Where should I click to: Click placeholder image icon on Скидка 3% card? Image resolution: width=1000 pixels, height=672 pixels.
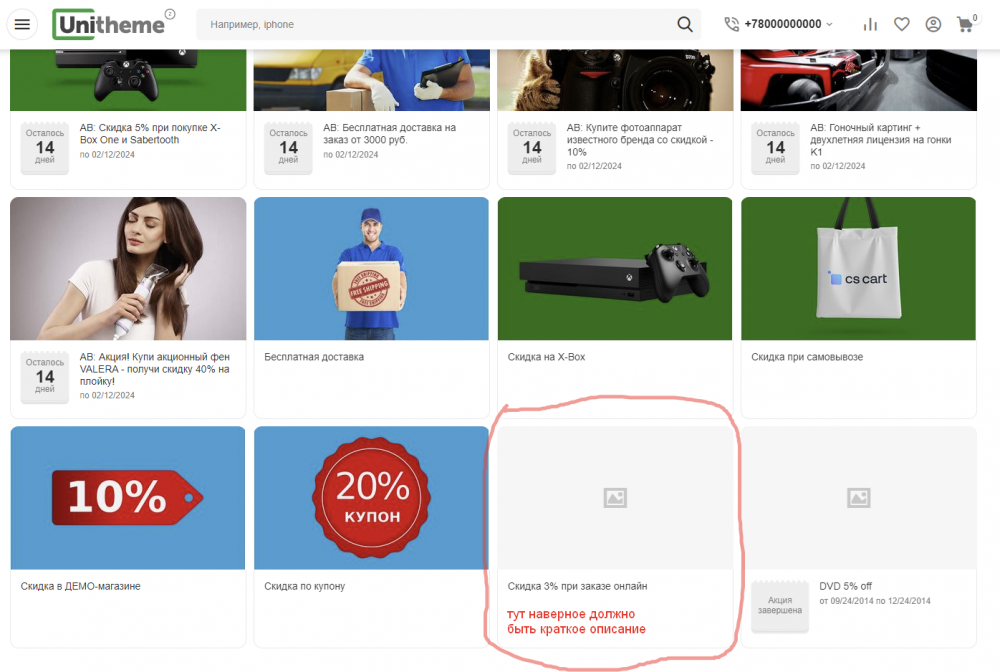[x=614, y=497]
